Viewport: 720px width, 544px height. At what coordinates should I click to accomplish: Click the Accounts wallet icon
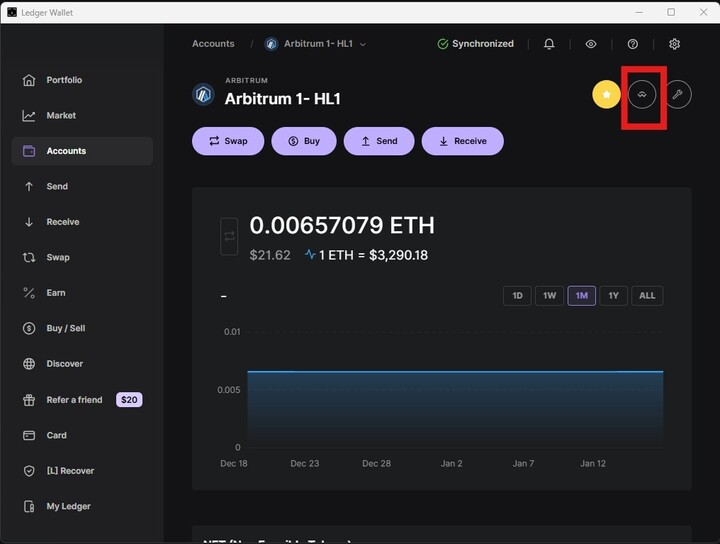(x=29, y=151)
